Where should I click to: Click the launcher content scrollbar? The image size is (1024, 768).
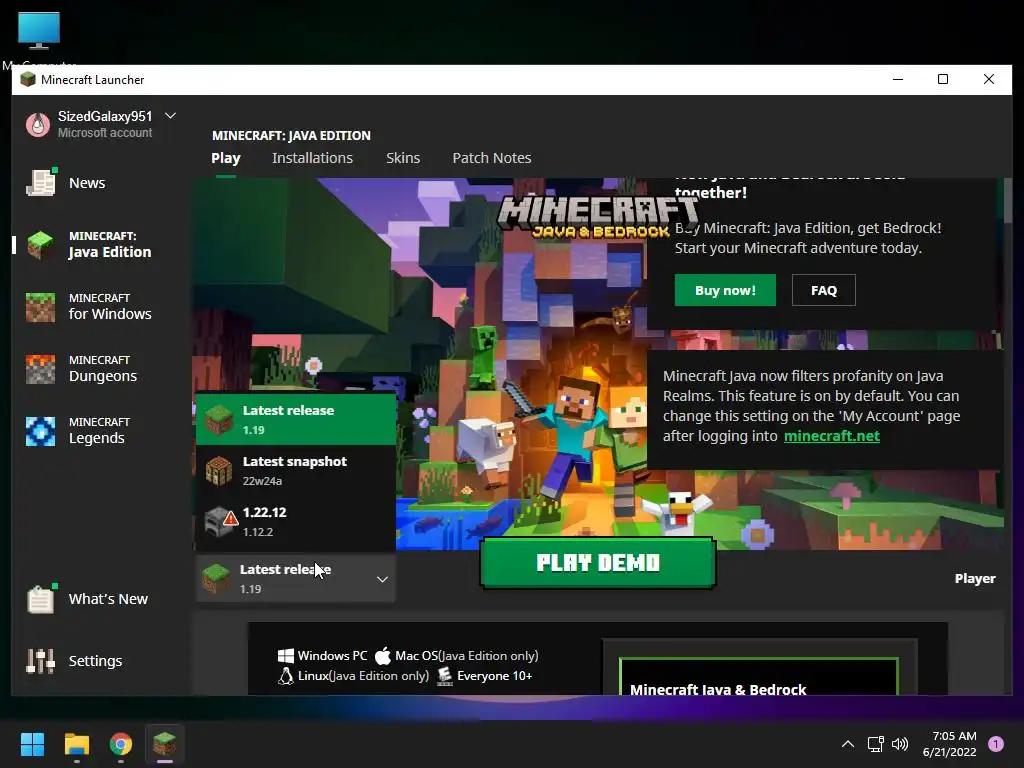1008,200
